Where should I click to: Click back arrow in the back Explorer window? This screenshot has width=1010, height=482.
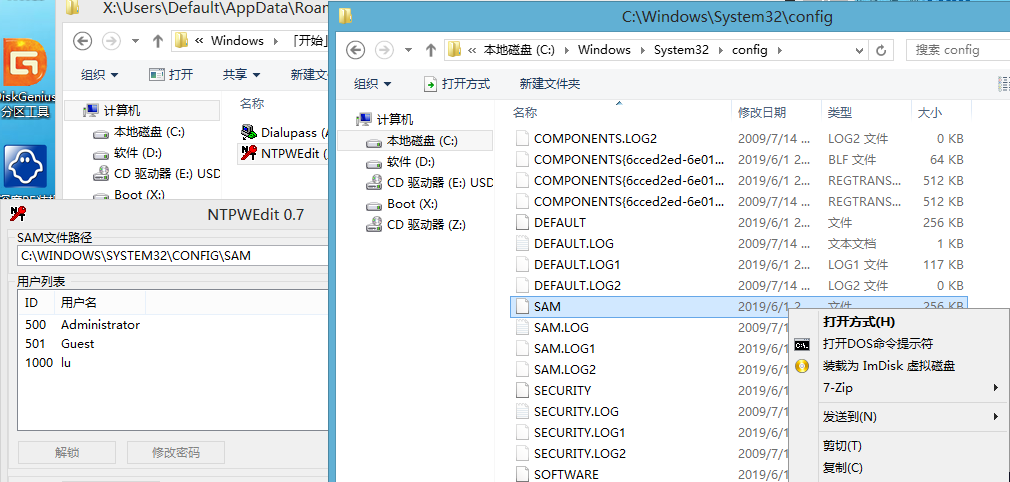[82, 41]
